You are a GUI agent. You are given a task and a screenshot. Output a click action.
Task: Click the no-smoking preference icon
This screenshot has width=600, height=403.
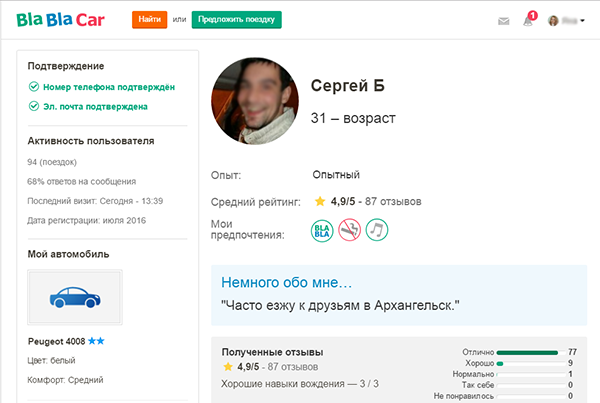point(349,230)
